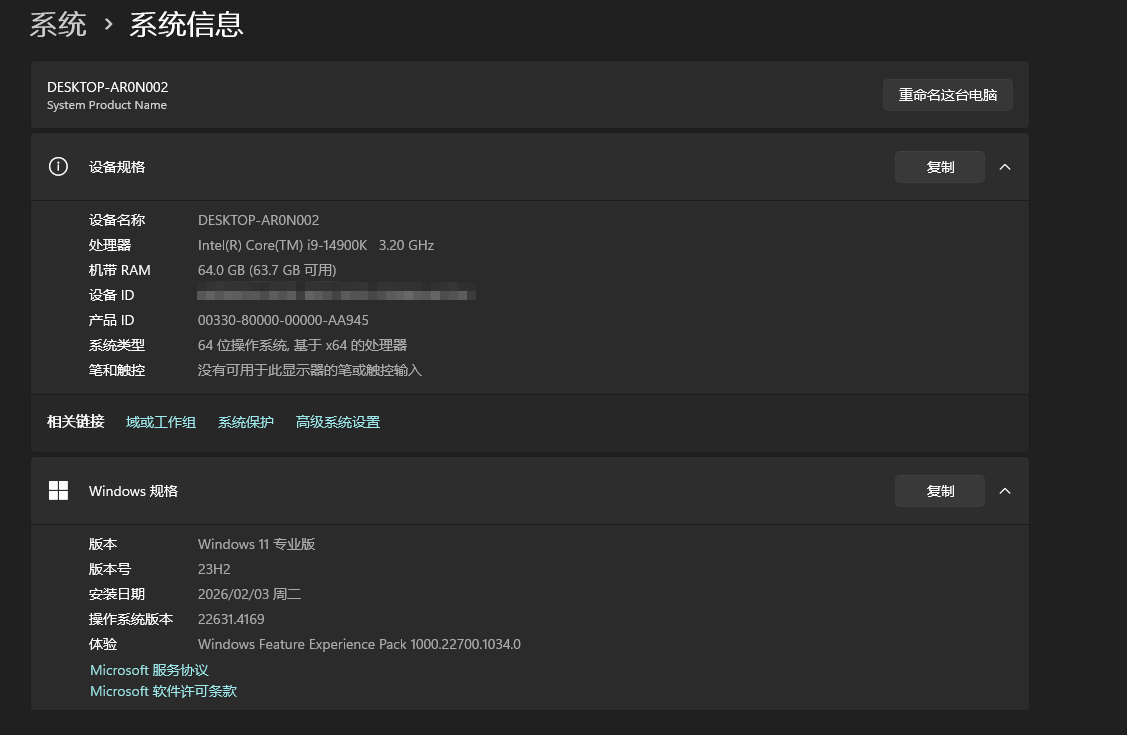Click the 版本 label
Screen dimensions: 1127x735
click(103, 544)
